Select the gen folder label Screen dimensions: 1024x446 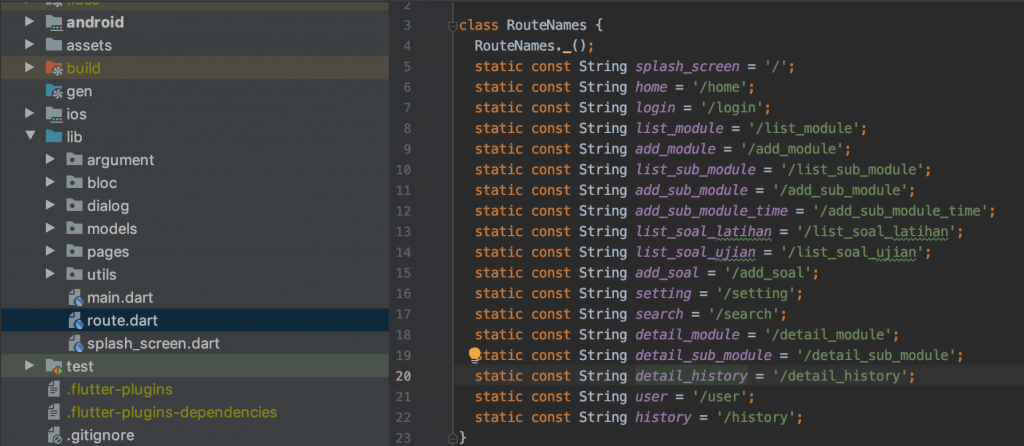(x=79, y=91)
